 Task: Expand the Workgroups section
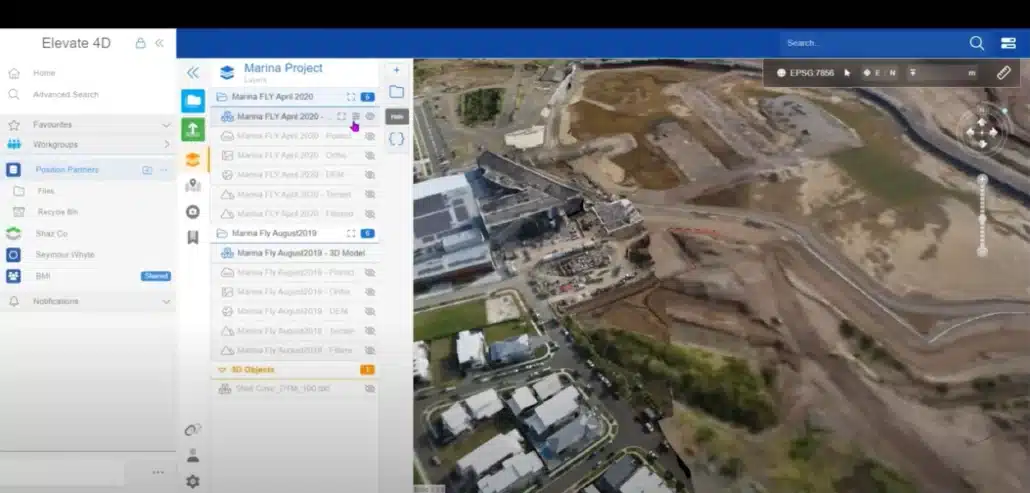[166, 144]
